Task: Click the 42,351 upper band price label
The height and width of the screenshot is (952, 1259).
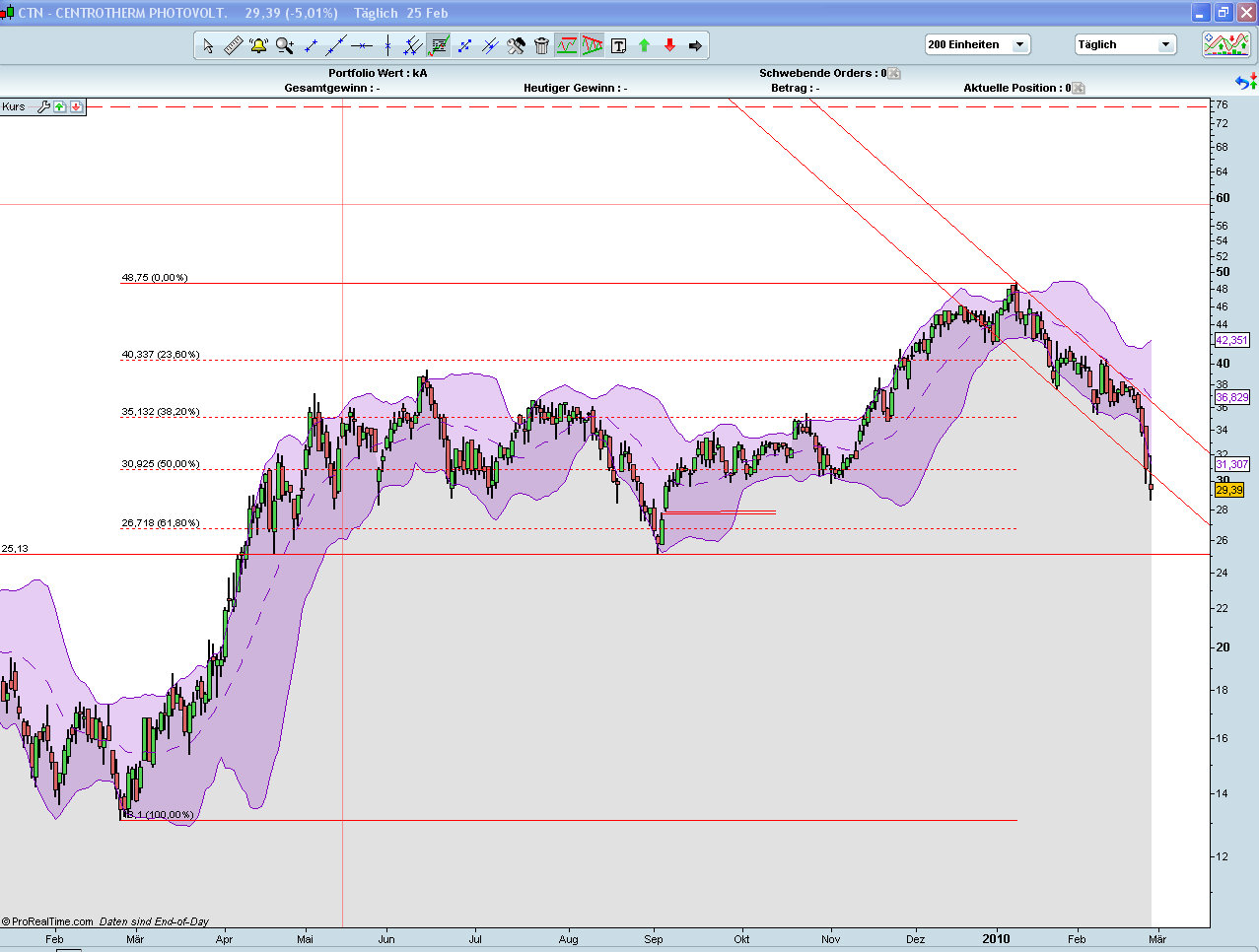Action: coord(1232,340)
